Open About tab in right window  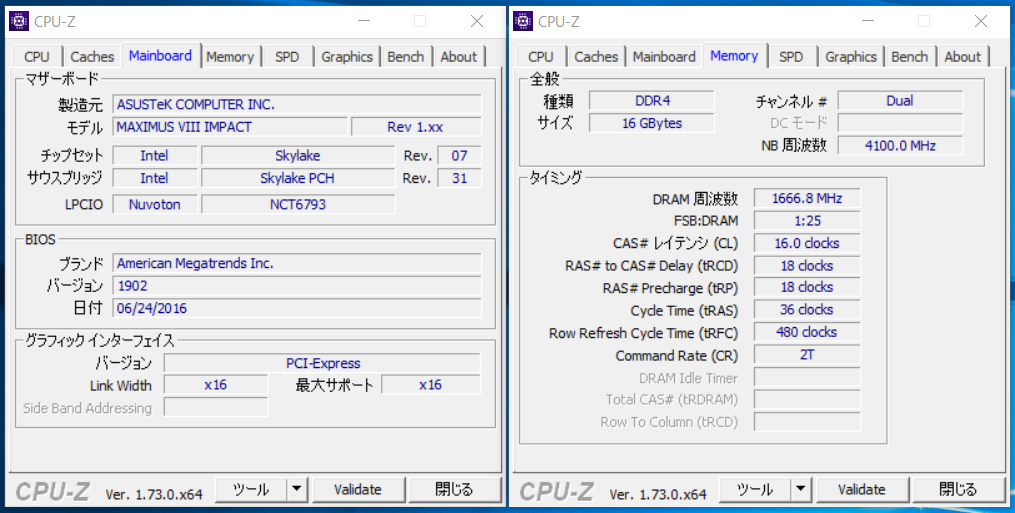point(963,56)
